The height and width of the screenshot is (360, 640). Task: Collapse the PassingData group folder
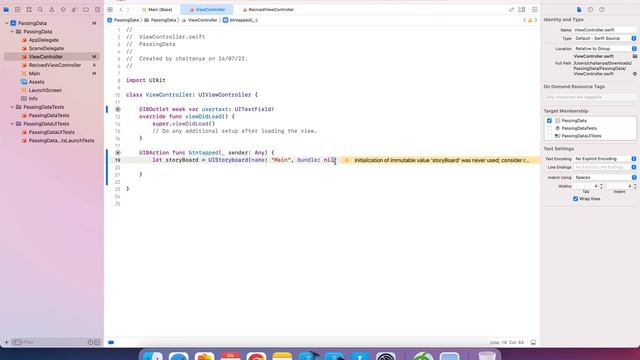coord(12,31)
